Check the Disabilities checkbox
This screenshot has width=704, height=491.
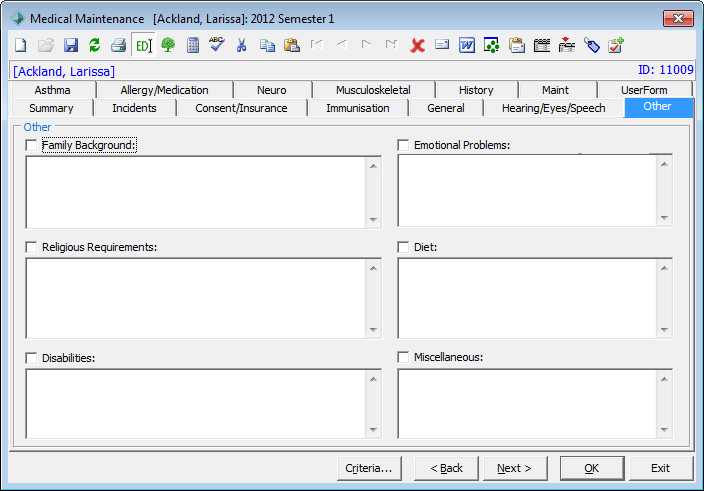click(31, 358)
